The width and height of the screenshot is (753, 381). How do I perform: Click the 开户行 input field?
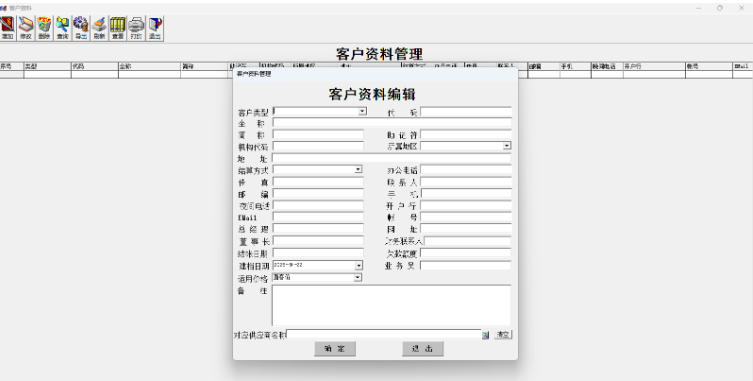click(x=466, y=206)
